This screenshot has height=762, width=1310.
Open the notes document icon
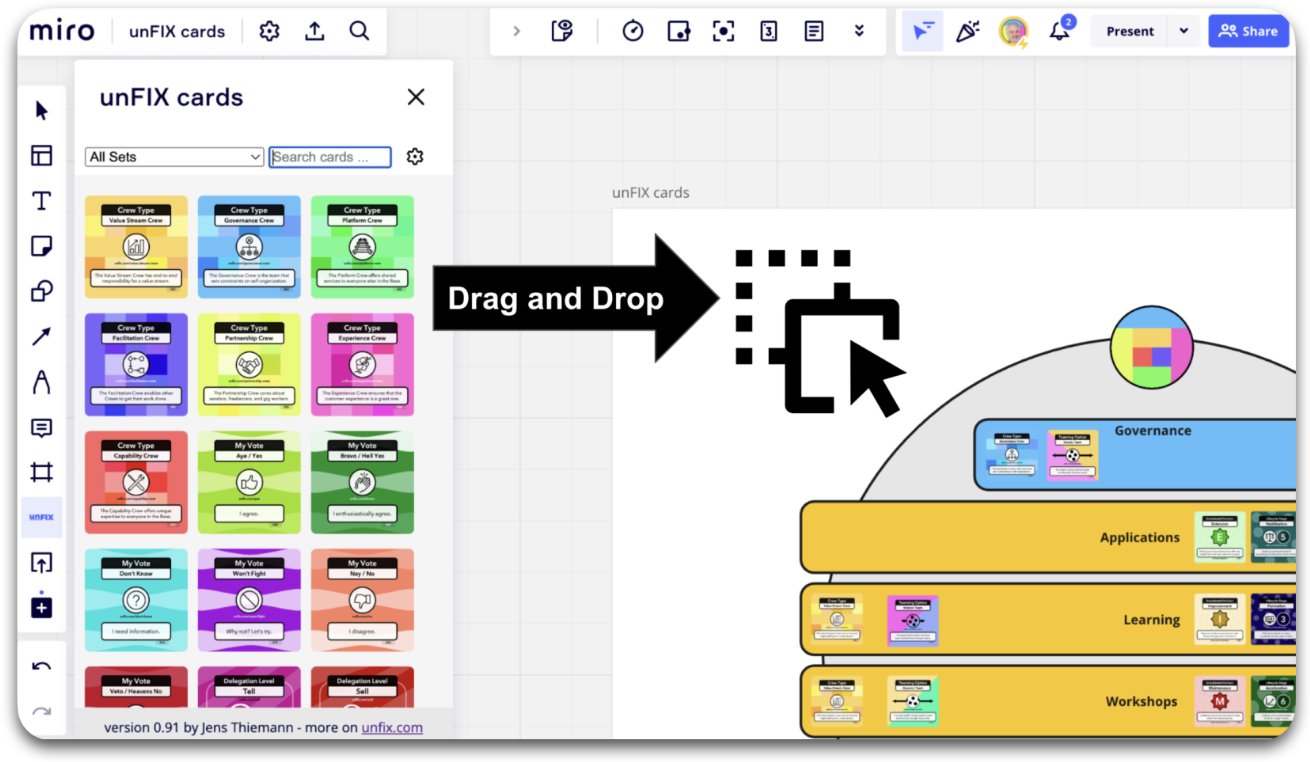[814, 31]
